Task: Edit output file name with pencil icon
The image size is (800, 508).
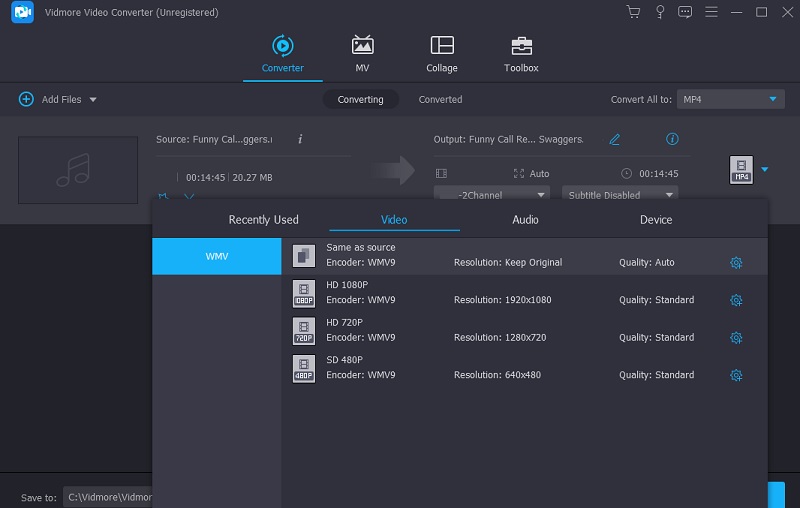Action: pos(615,139)
